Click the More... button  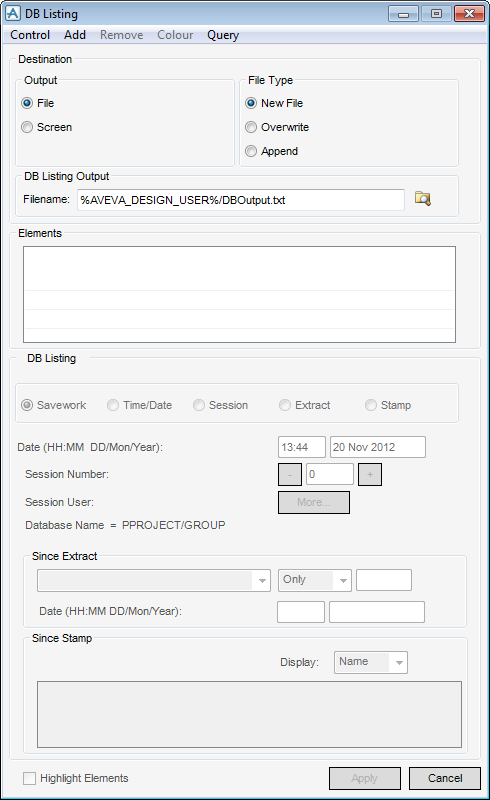click(314, 503)
